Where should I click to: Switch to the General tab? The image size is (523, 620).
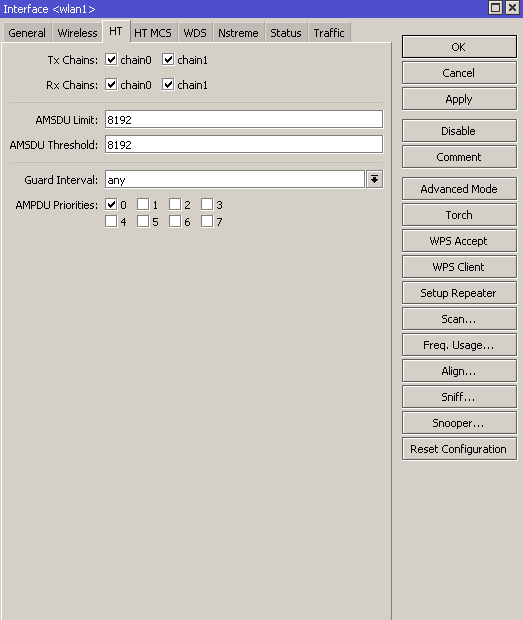pyautogui.click(x=27, y=33)
